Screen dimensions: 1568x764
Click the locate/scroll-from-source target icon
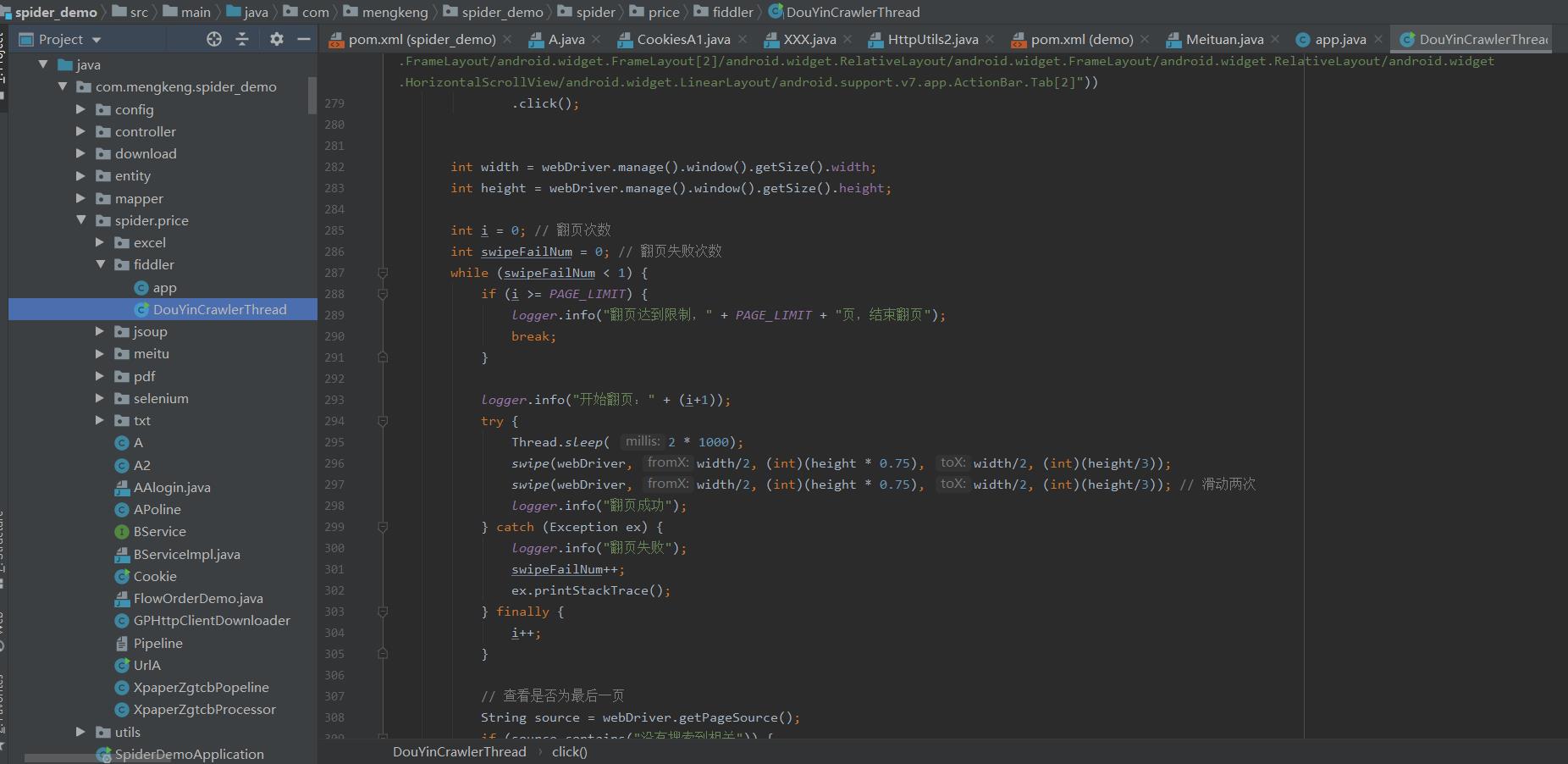click(214, 39)
